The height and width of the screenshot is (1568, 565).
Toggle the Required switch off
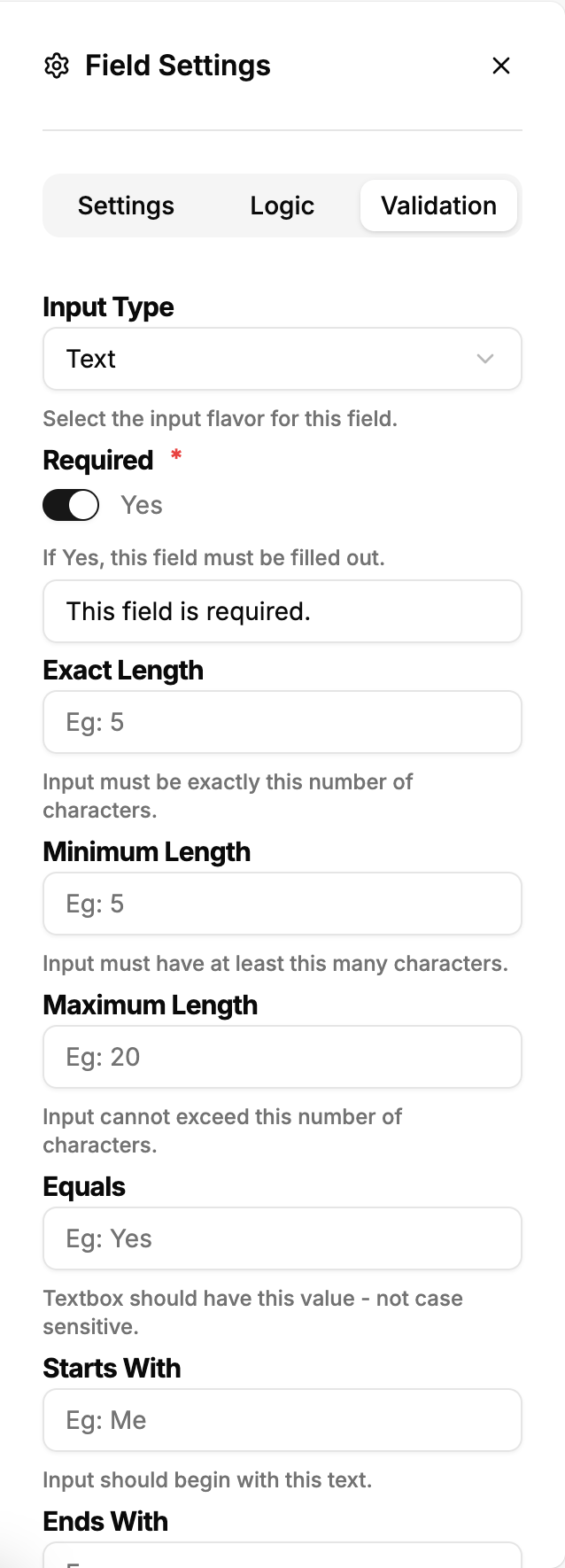point(71,506)
